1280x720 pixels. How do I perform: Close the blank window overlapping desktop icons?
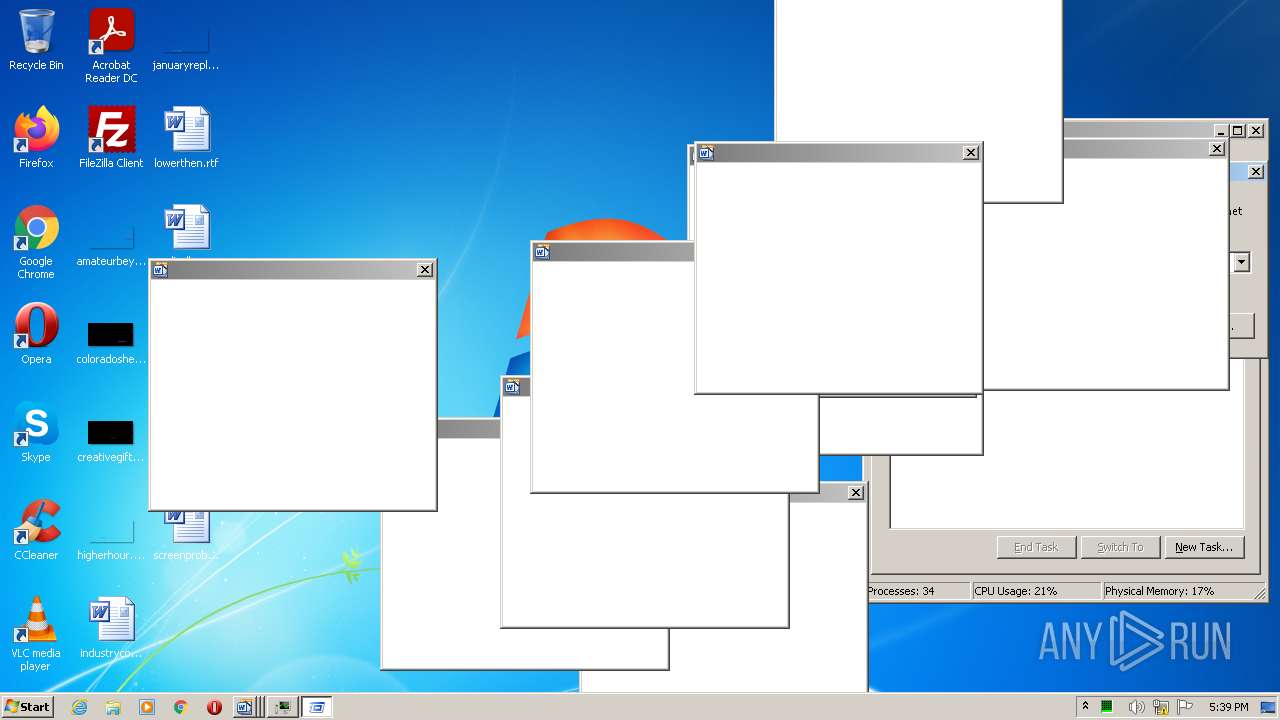(x=425, y=270)
